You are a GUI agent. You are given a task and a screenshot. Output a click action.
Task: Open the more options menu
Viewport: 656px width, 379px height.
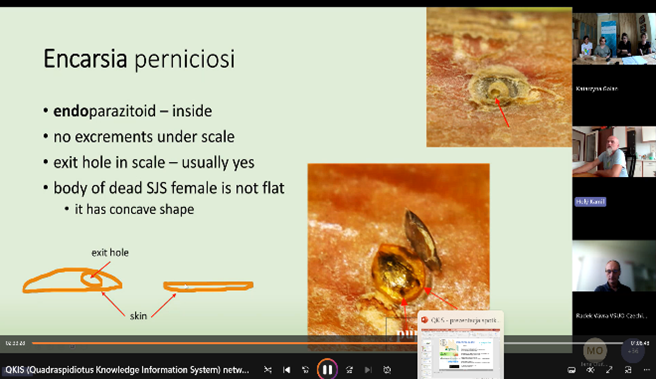(647, 370)
